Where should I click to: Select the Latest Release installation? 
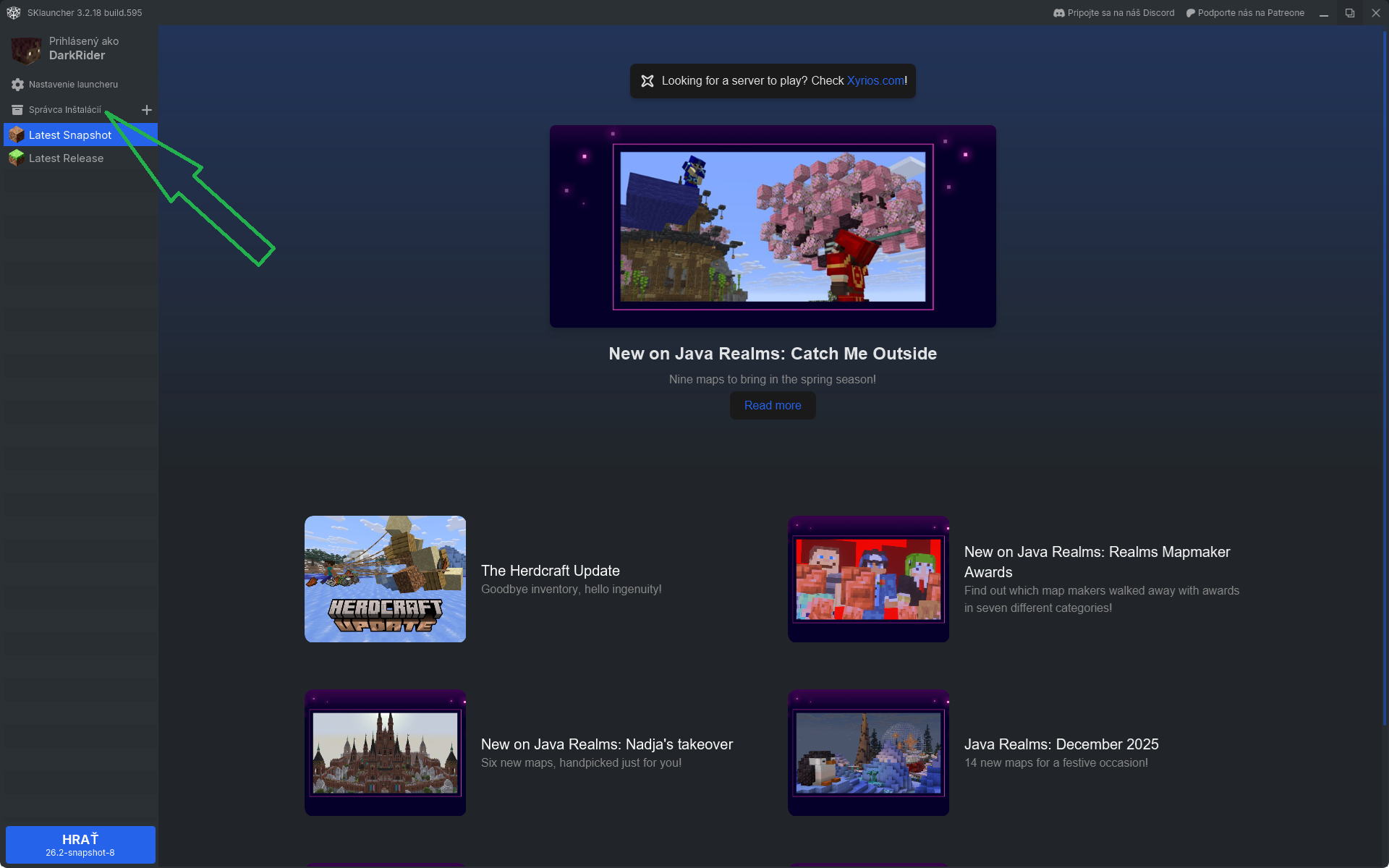click(x=80, y=158)
